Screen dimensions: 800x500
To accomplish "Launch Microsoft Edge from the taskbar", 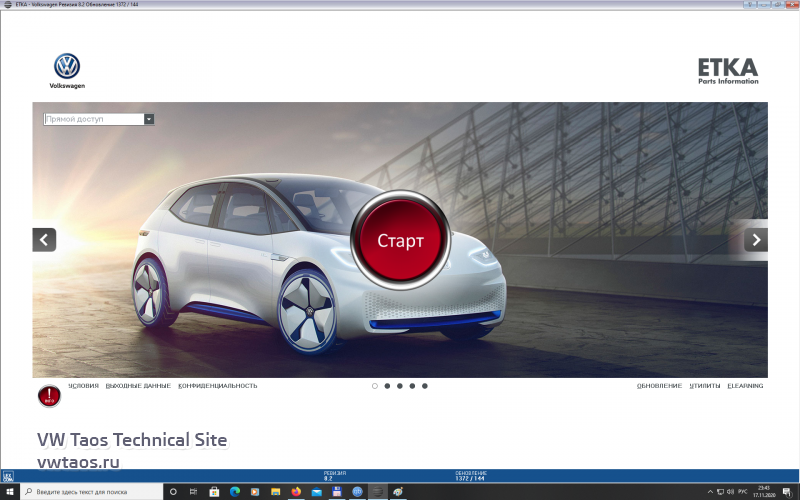I will (235, 492).
